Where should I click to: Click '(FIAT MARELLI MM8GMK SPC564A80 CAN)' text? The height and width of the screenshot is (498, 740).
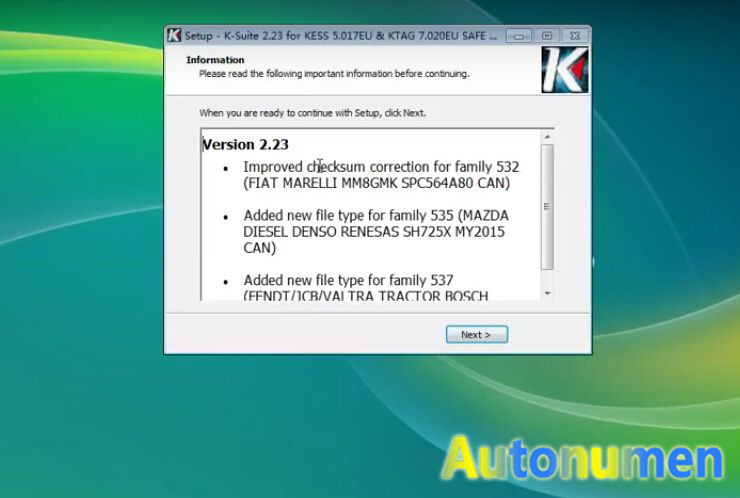[377, 183]
